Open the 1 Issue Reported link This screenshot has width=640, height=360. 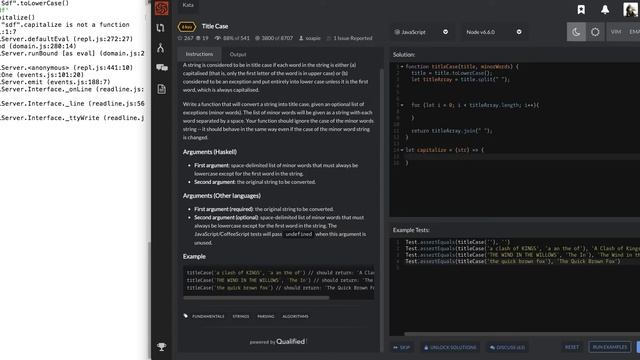pyautogui.click(x=353, y=38)
